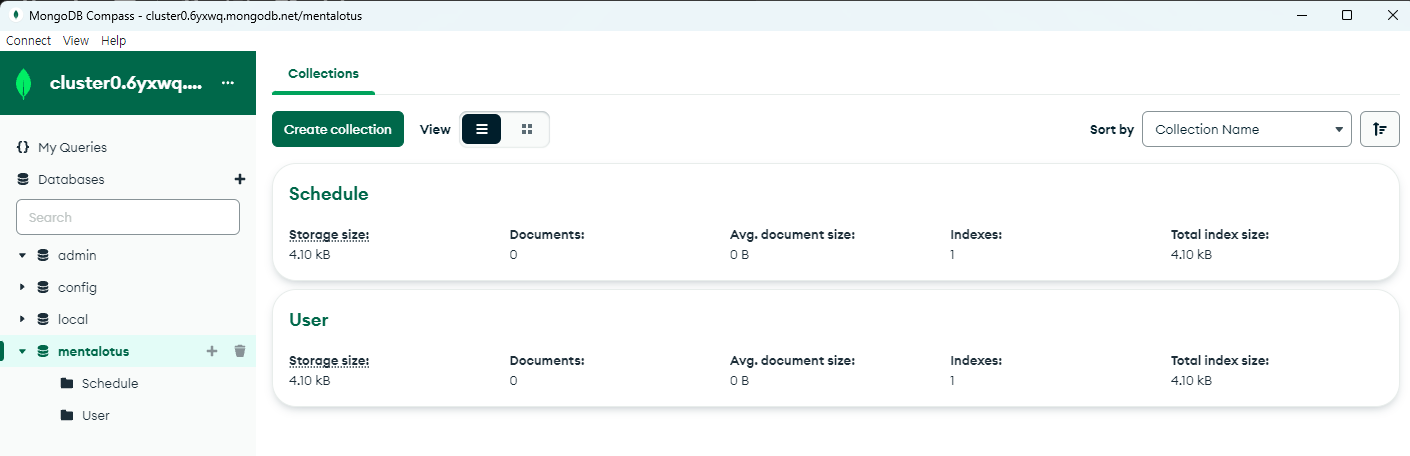
Task: Open the Sort by Collection Name dropdown
Action: tap(1247, 129)
